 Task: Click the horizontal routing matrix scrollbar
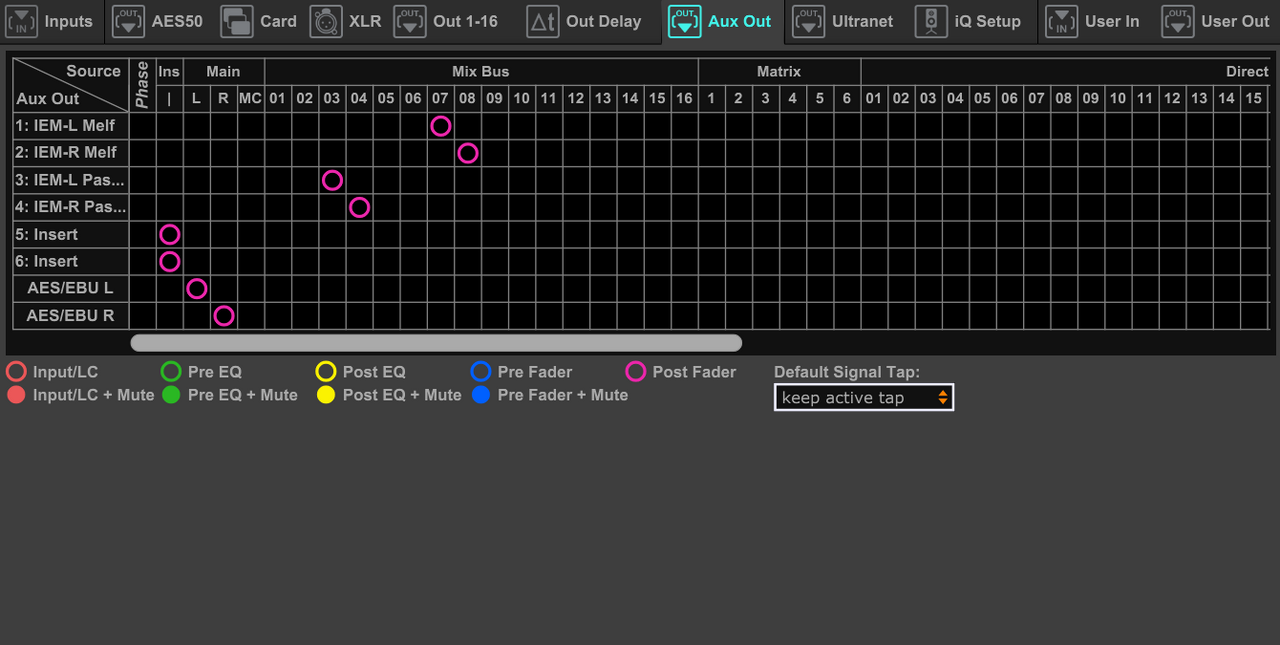click(436, 343)
